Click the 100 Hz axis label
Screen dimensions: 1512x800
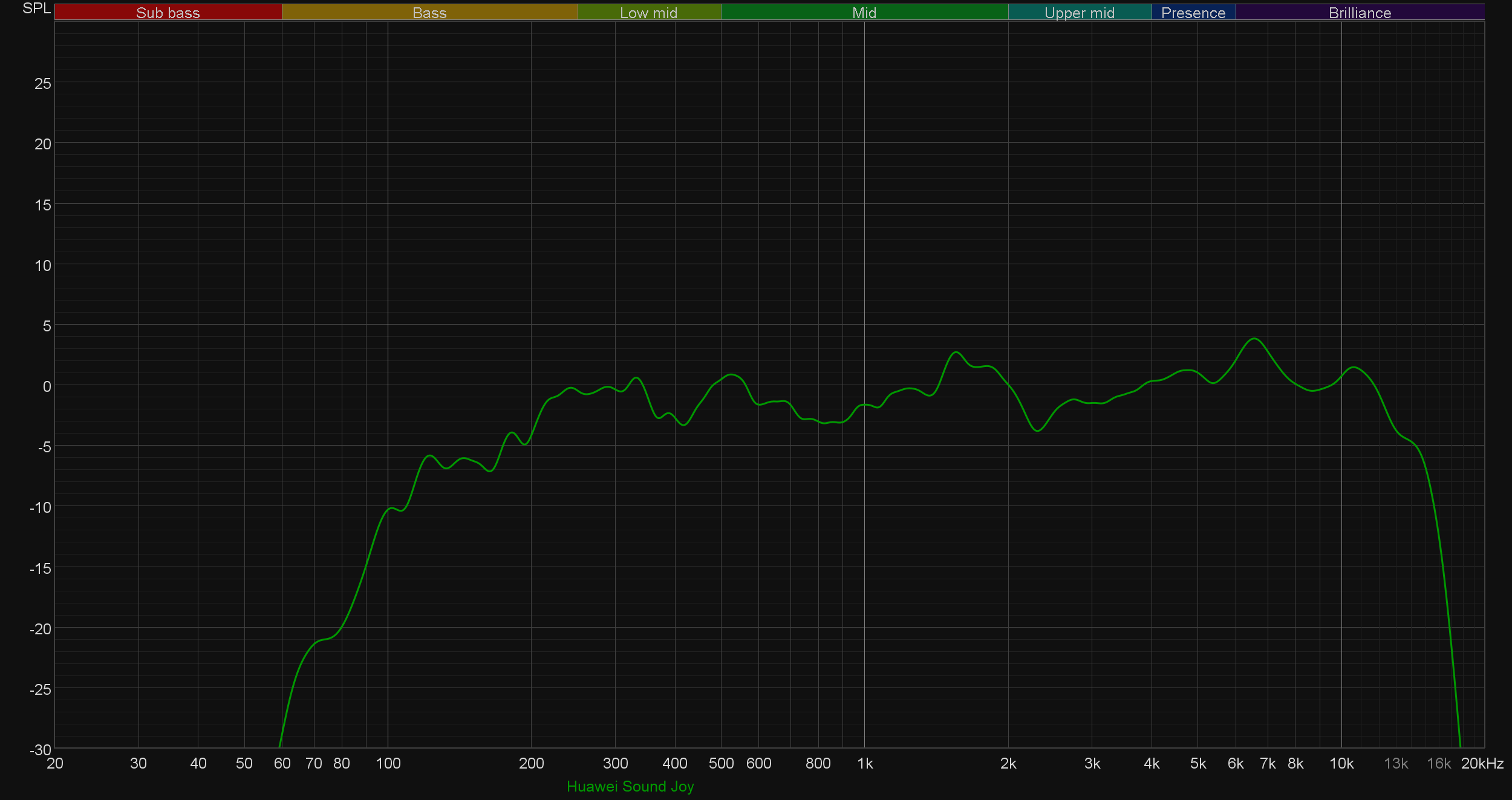(x=388, y=764)
